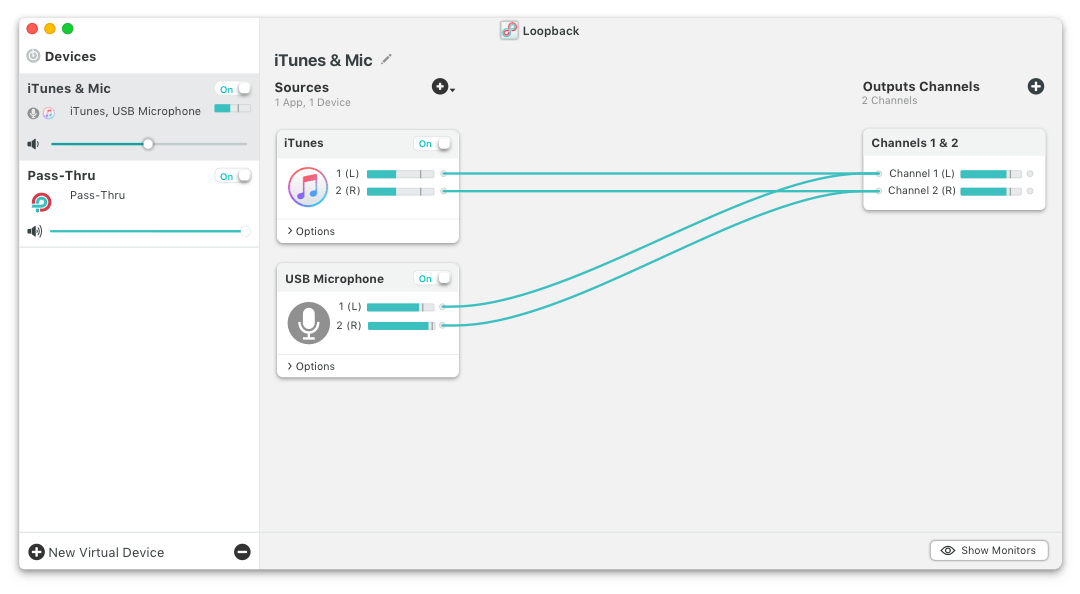
Task: Expand Options in the iTunes source card
Action: pos(311,231)
